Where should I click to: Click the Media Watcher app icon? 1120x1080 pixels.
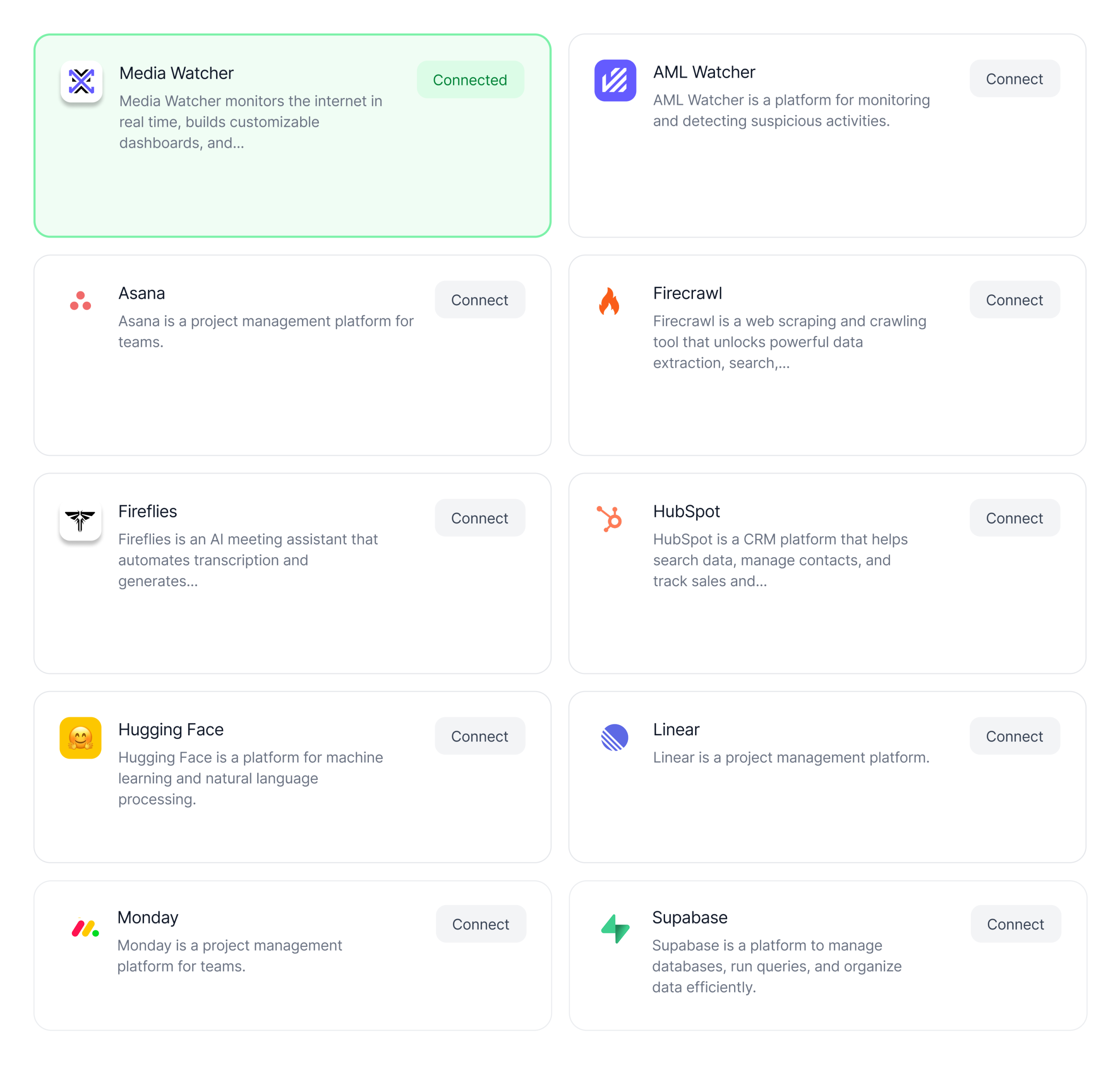pos(82,82)
